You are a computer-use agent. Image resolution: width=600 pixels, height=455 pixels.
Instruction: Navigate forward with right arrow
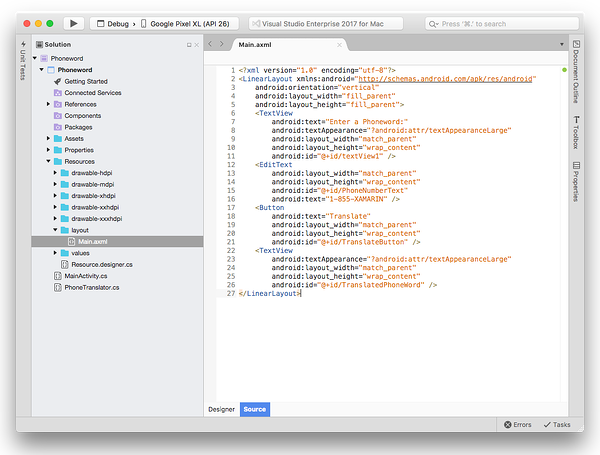point(222,45)
